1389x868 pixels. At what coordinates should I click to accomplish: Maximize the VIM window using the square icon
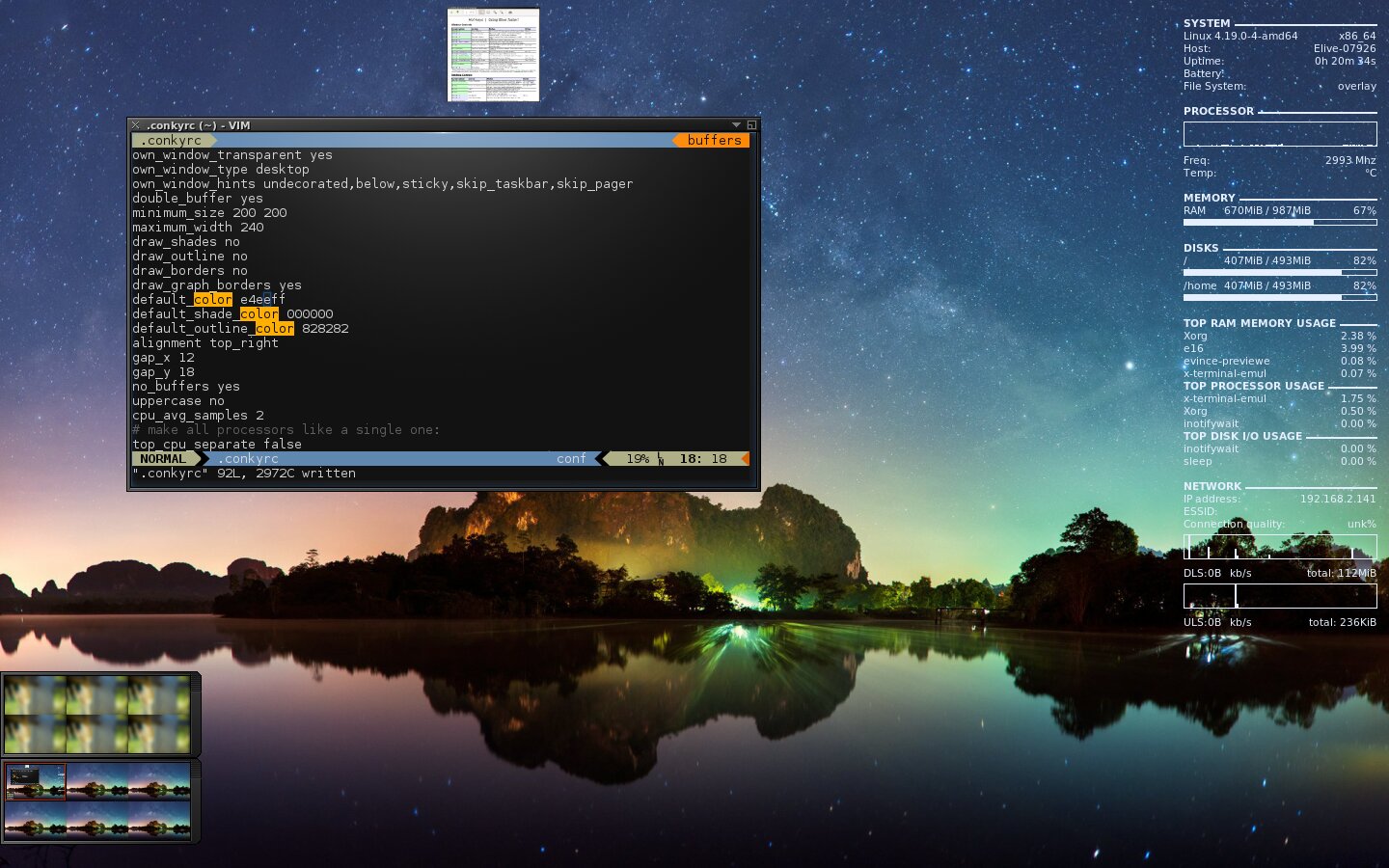751,125
